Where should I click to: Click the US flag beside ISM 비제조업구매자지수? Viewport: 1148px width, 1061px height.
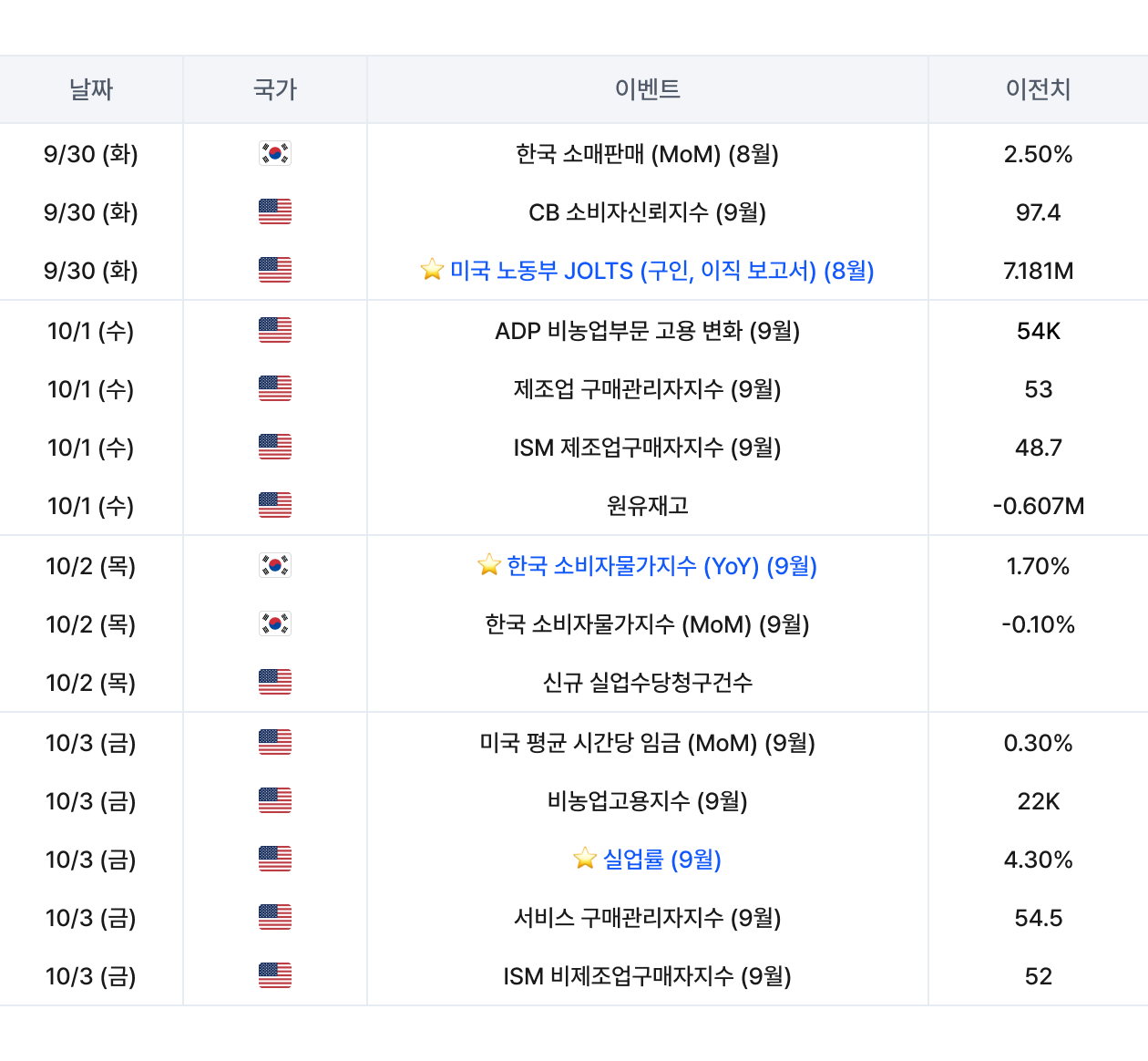(x=275, y=975)
